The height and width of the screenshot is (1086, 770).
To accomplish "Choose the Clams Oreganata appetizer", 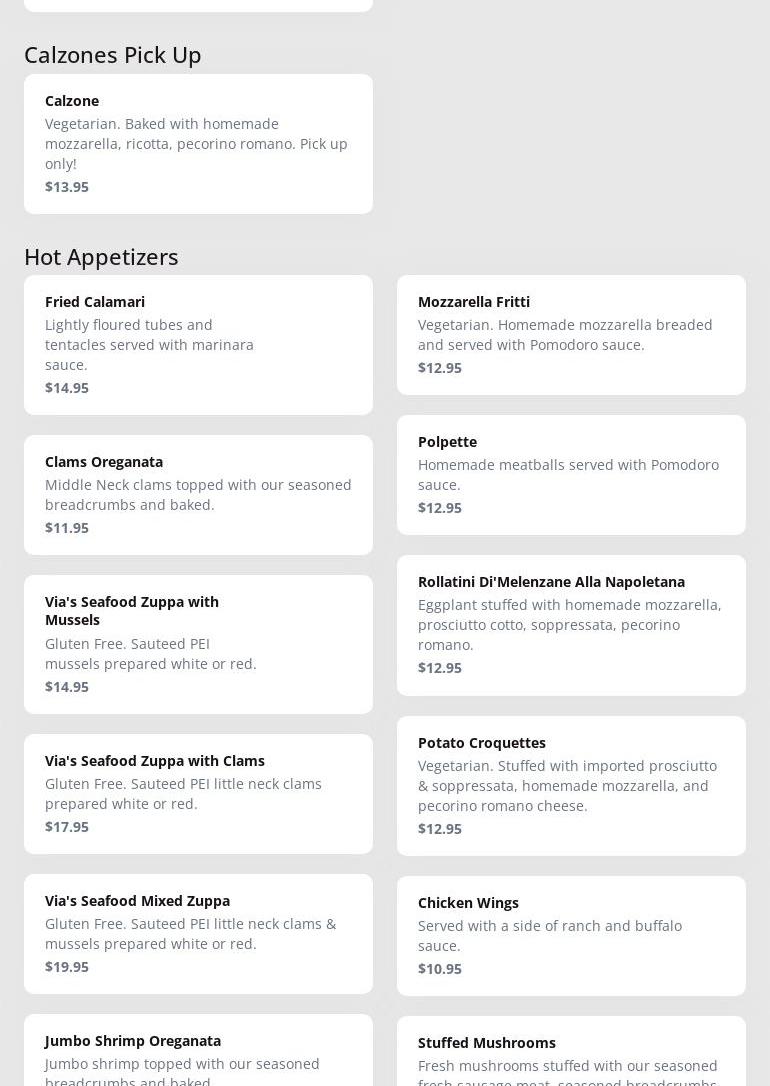I will click(x=198, y=494).
